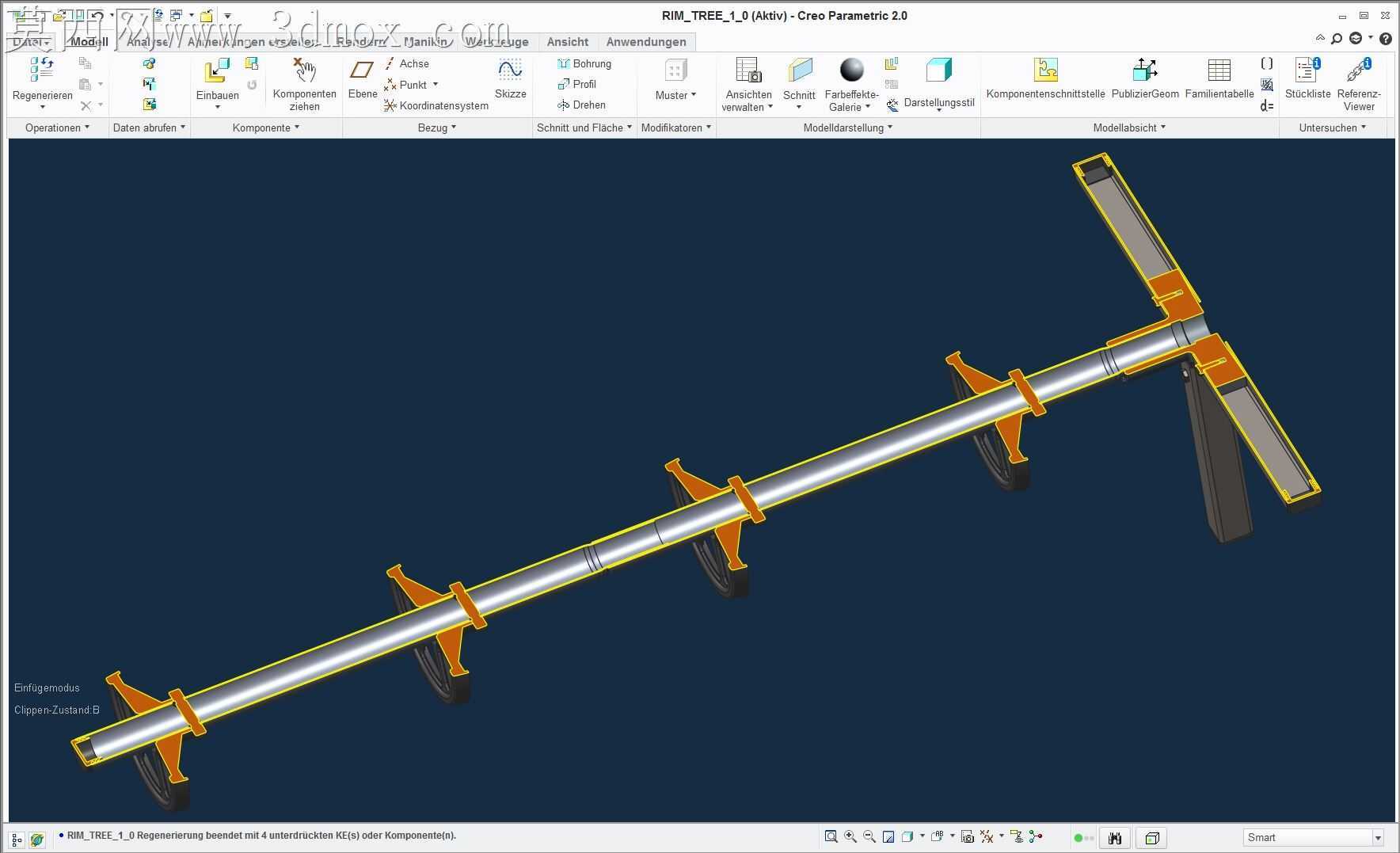Collapse ribbon with the caret button
The height and width of the screenshot is (853, 1400).
pyautogui.click(x=1319, y=38)
